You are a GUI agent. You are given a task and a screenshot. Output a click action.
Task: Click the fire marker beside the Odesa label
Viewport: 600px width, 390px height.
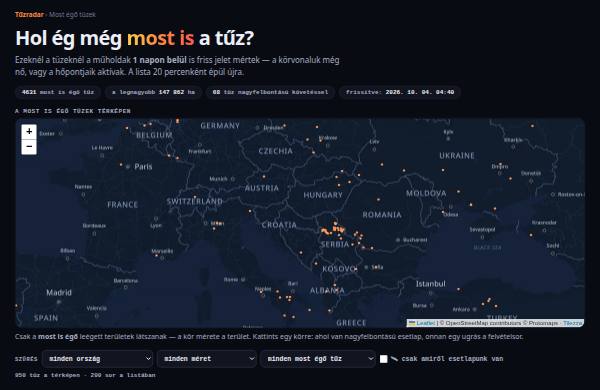[443, 212]
